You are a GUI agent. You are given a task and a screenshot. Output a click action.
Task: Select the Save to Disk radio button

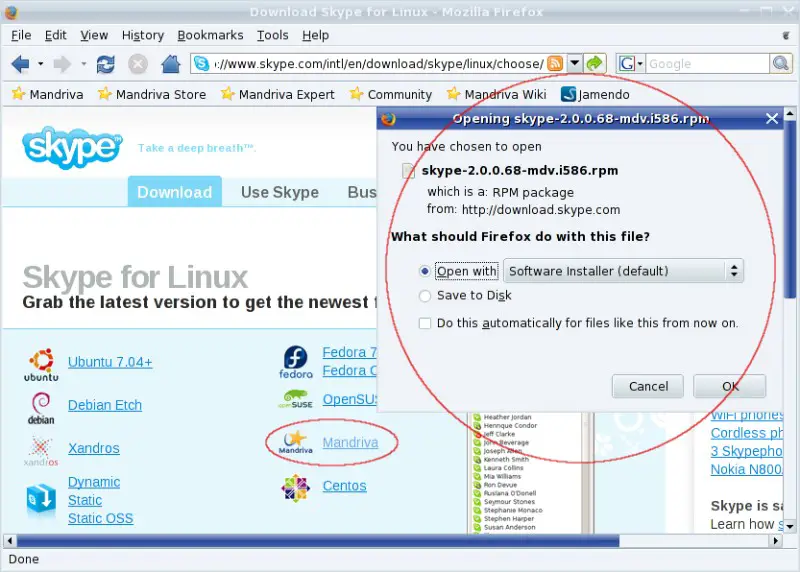click(x=424, y=295)
